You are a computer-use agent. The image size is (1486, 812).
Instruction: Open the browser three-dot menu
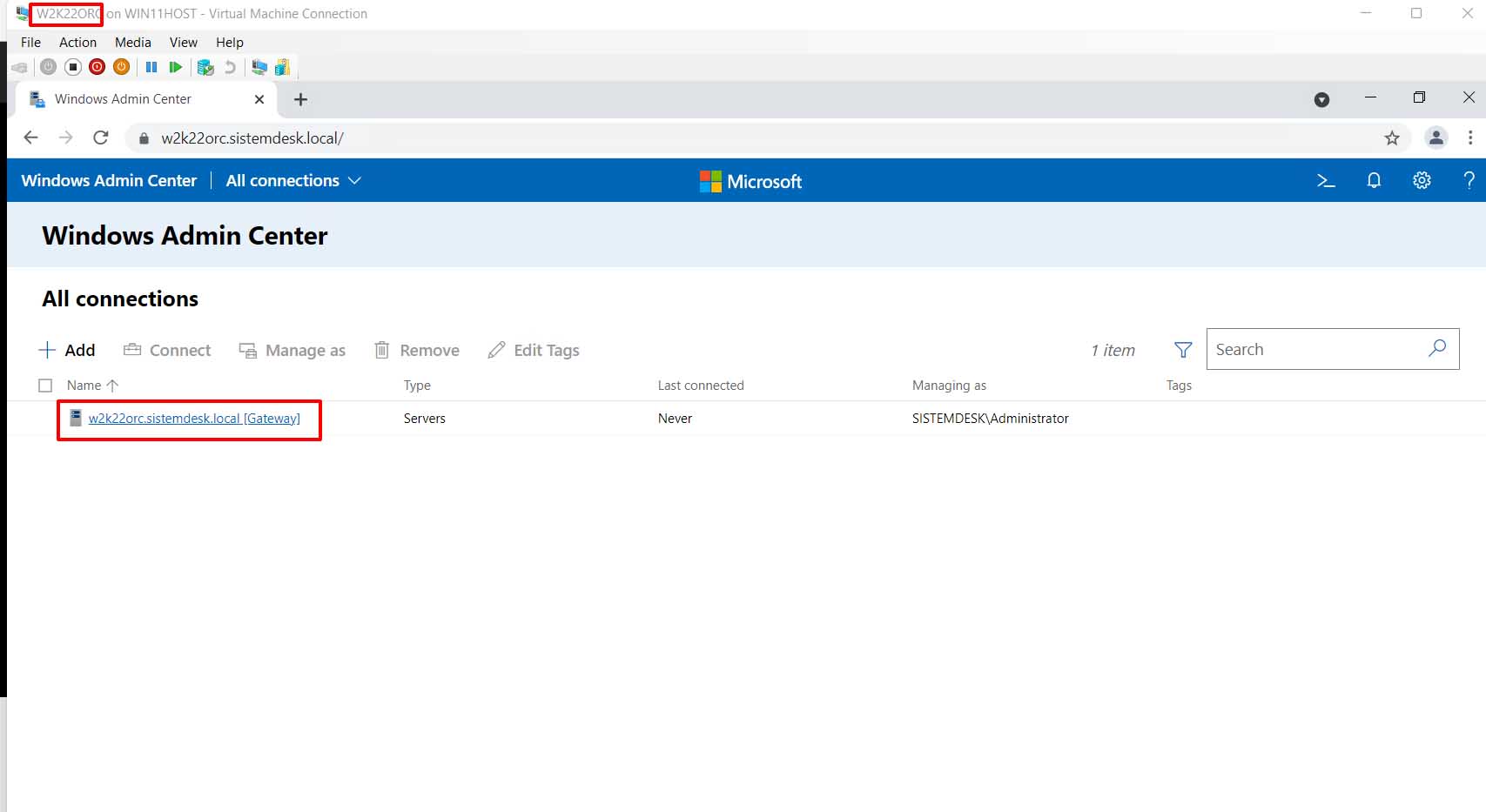[x=1470, y=138]
